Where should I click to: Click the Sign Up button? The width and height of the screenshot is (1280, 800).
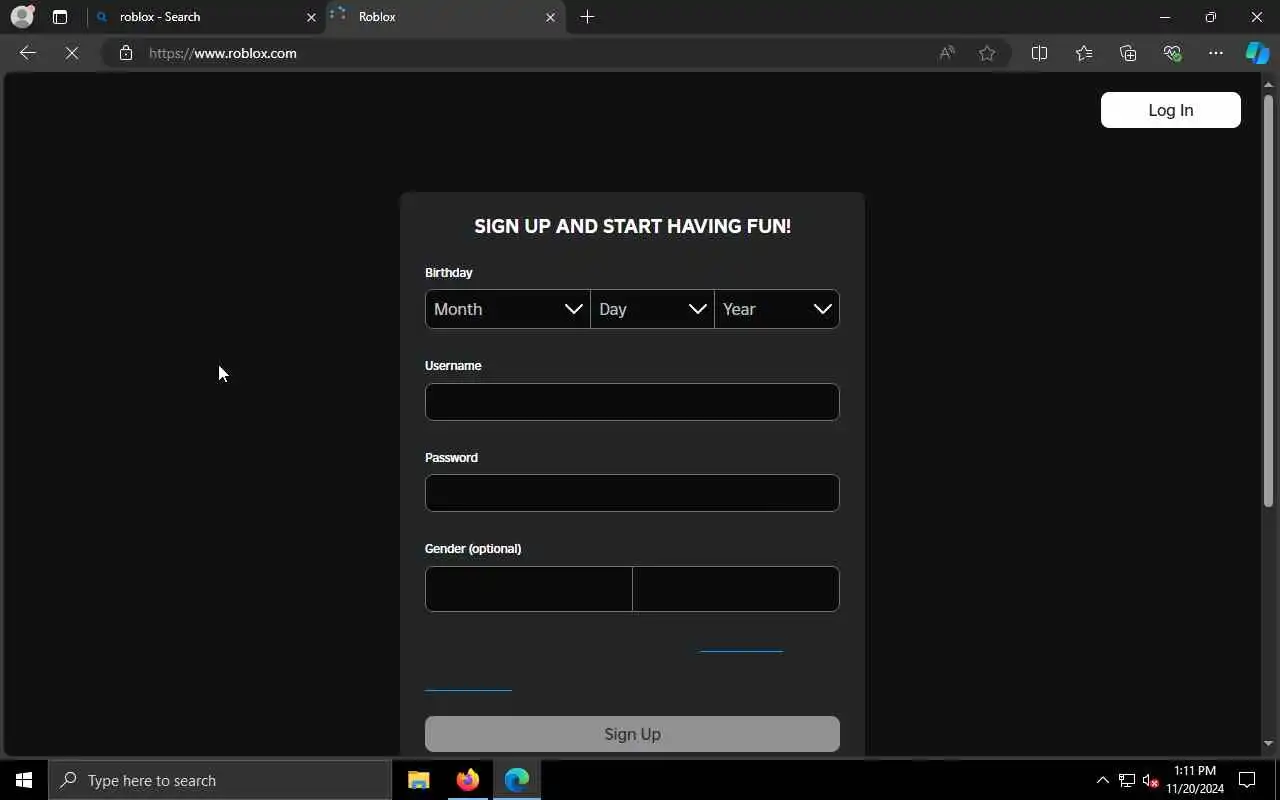(x=632, y=734)
